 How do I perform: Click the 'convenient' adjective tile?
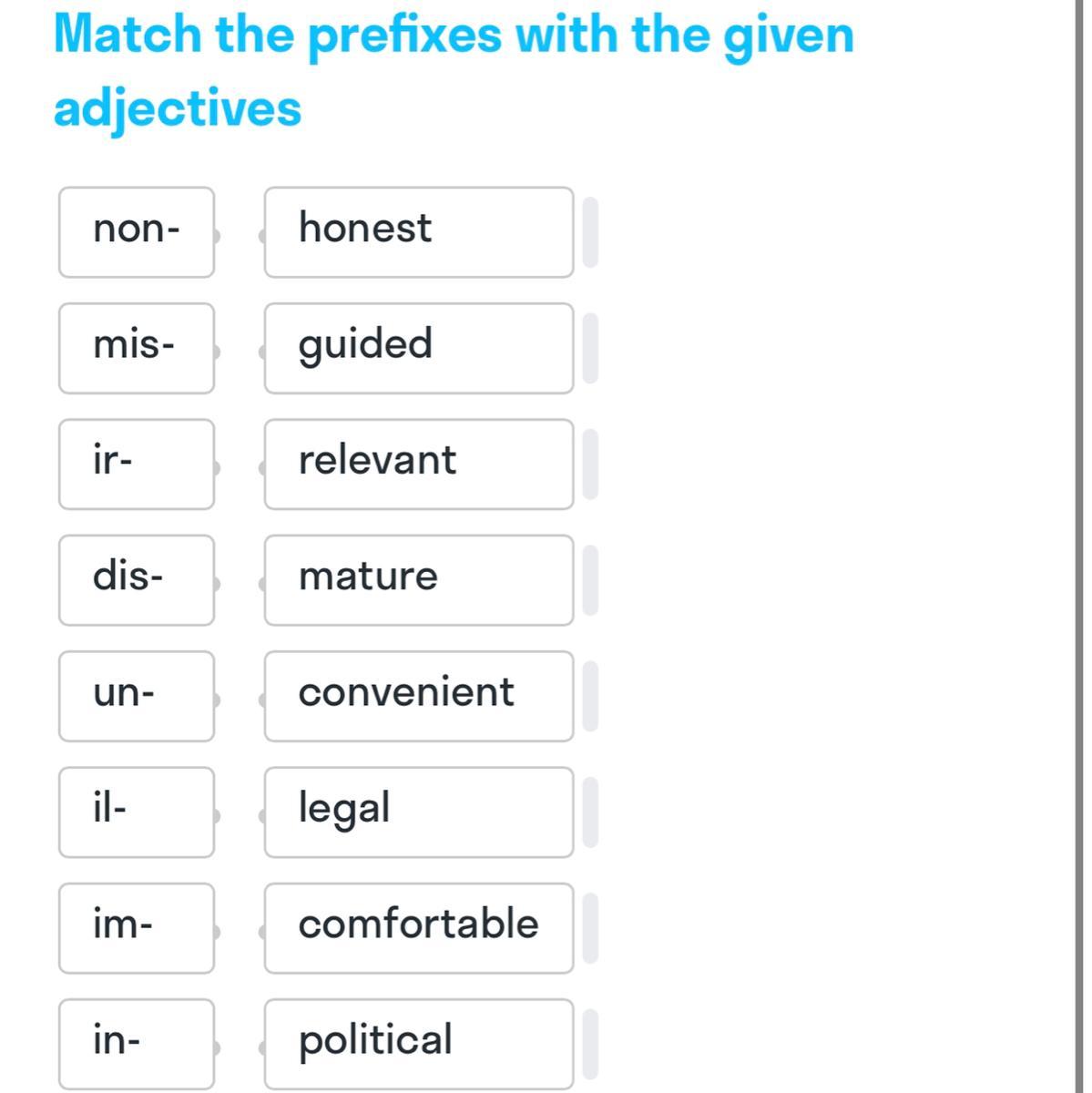(419, 696)
